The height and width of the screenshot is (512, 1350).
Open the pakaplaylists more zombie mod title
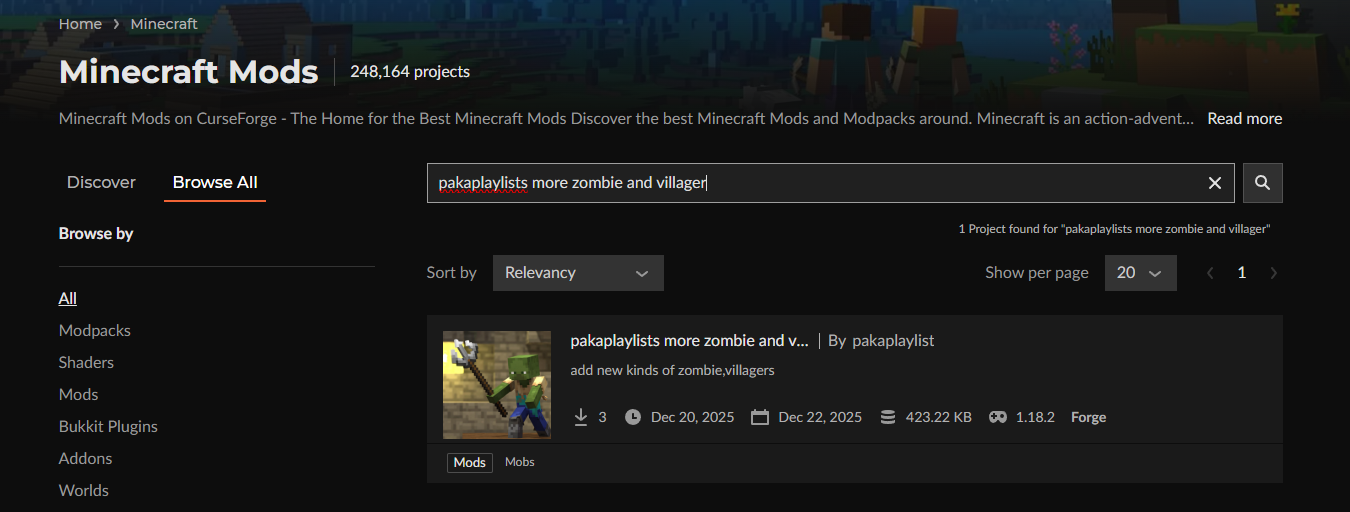[689, 340]
